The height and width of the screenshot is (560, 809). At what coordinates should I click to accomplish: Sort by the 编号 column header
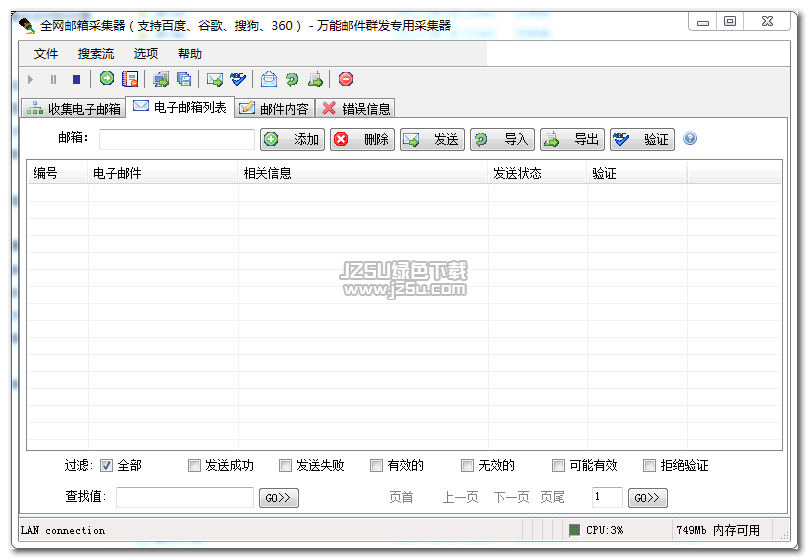click(58, 173)
